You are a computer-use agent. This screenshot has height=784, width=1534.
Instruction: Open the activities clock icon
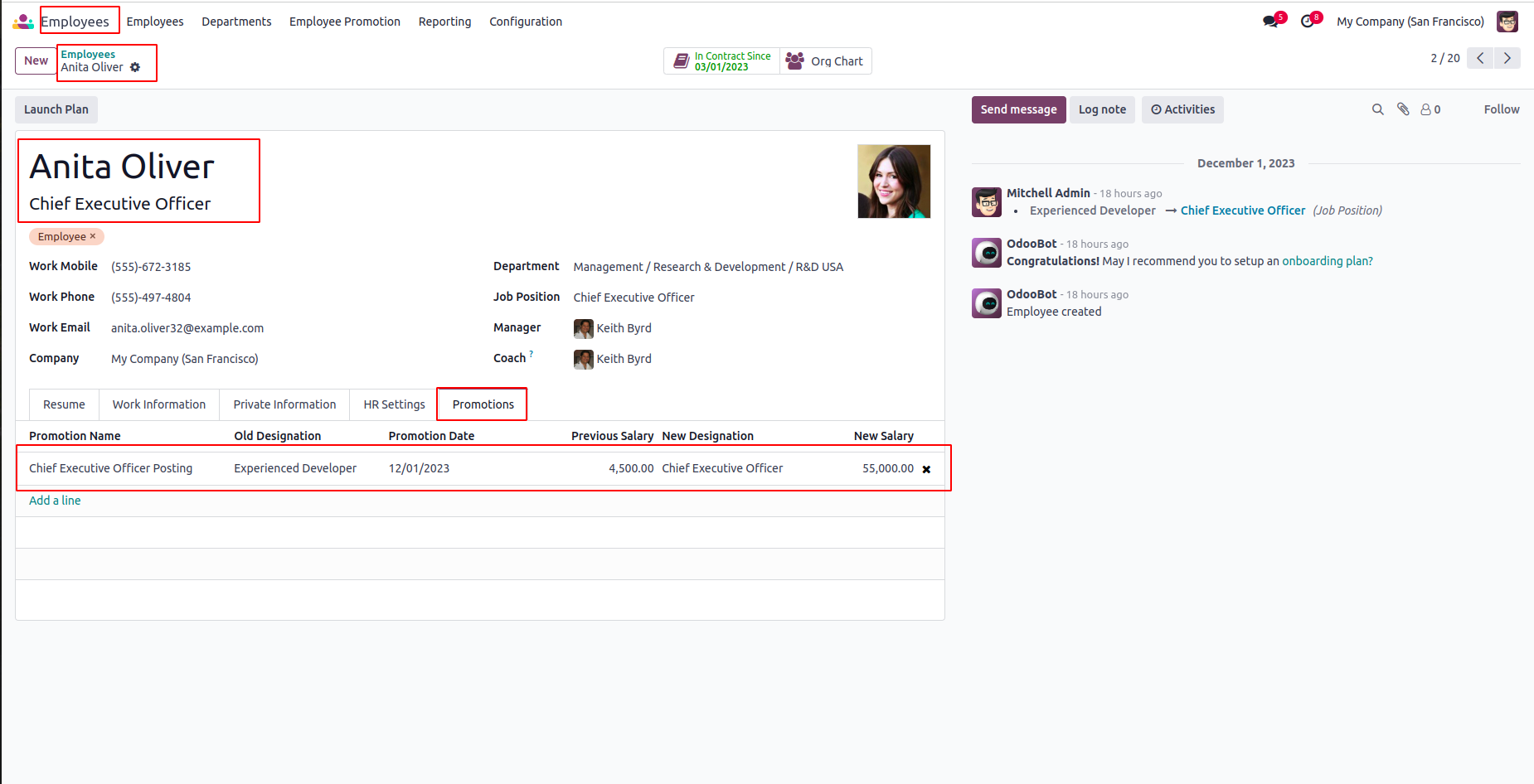(1308, 22)
